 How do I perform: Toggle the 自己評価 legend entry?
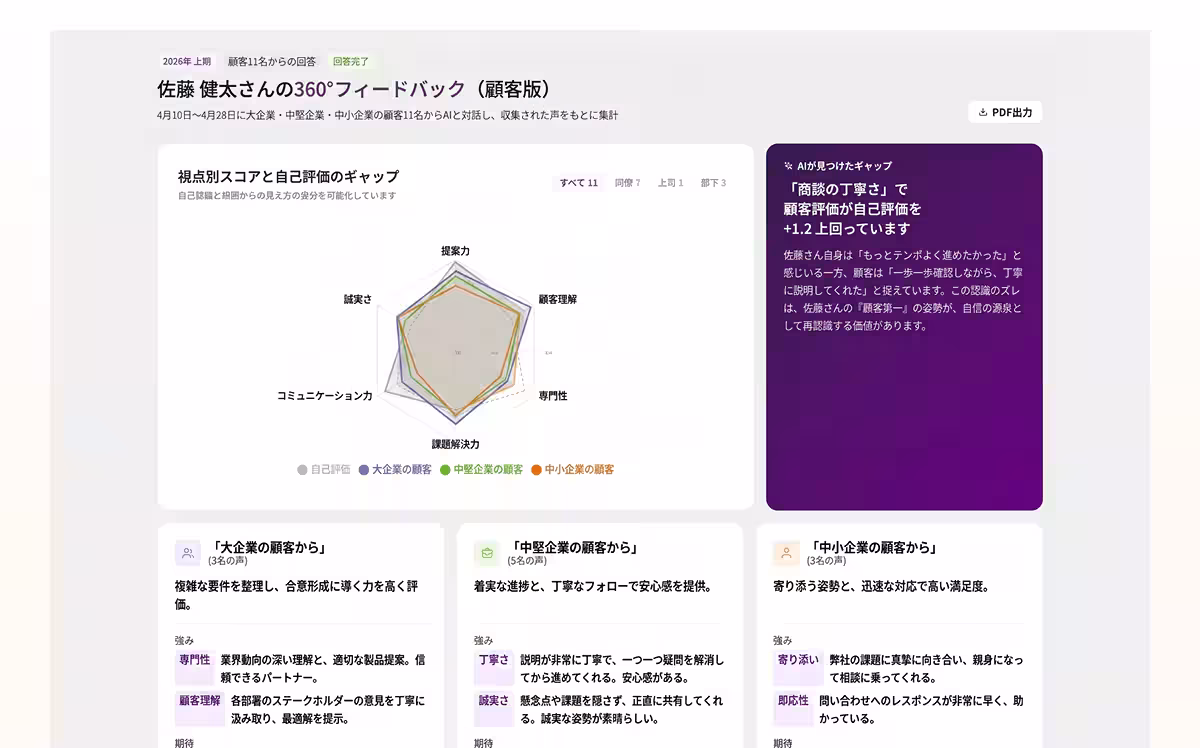pos(324,469)
